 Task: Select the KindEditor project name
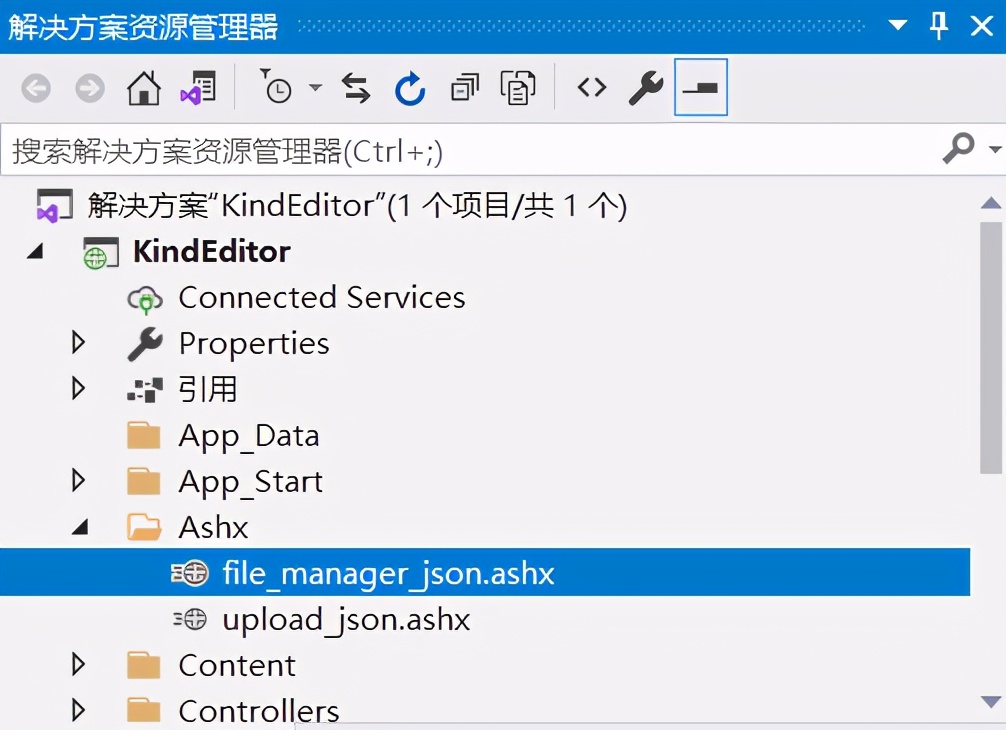tap(211, 251)
